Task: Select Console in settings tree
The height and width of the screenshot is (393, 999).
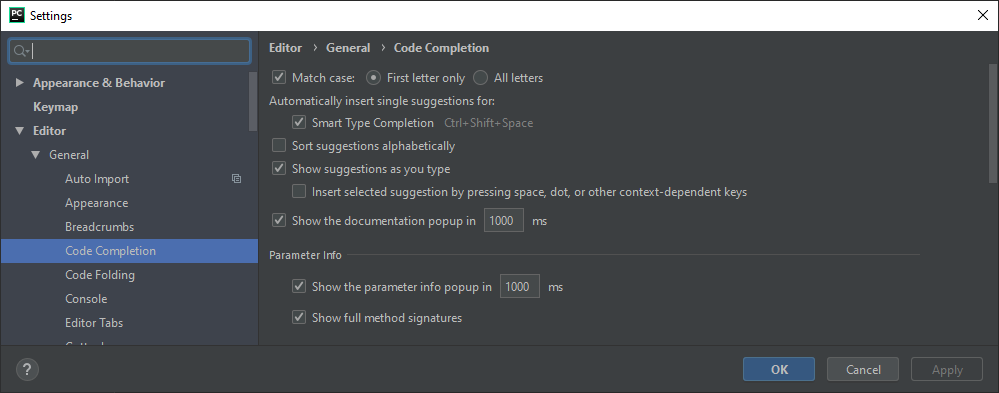Action: click(x=86, y=299)
